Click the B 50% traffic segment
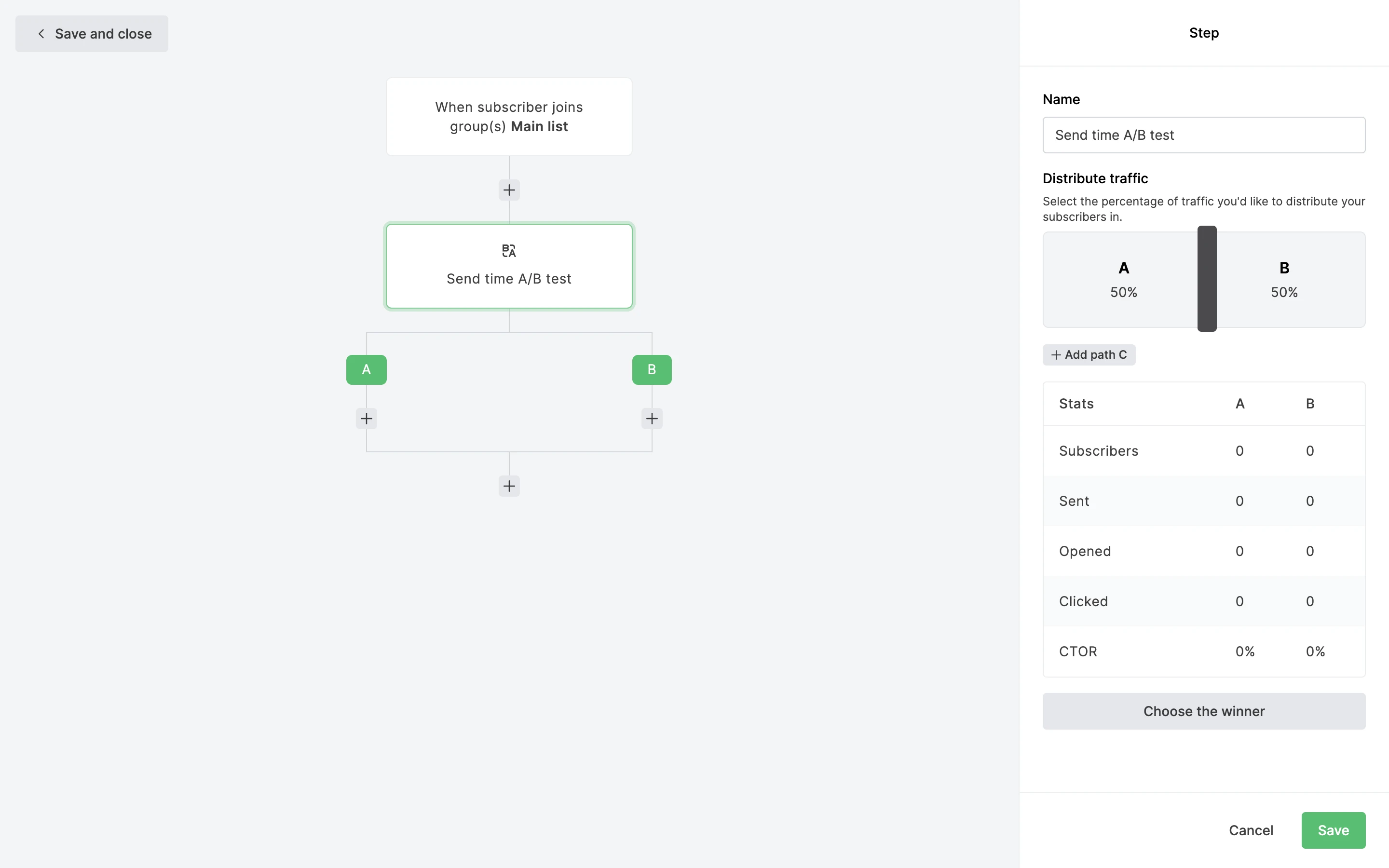 1284,280
